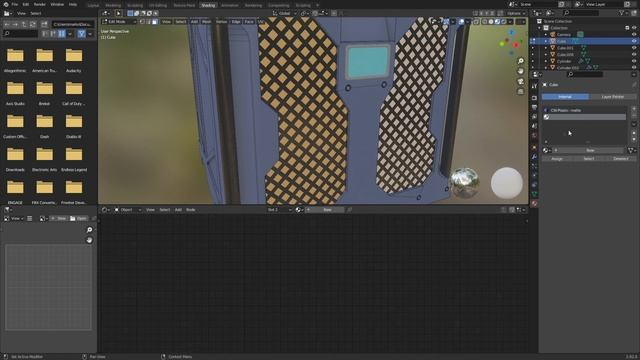Expand the Cylinder item in outliner
Screen dimensions: 640x360
pos(546,61)
